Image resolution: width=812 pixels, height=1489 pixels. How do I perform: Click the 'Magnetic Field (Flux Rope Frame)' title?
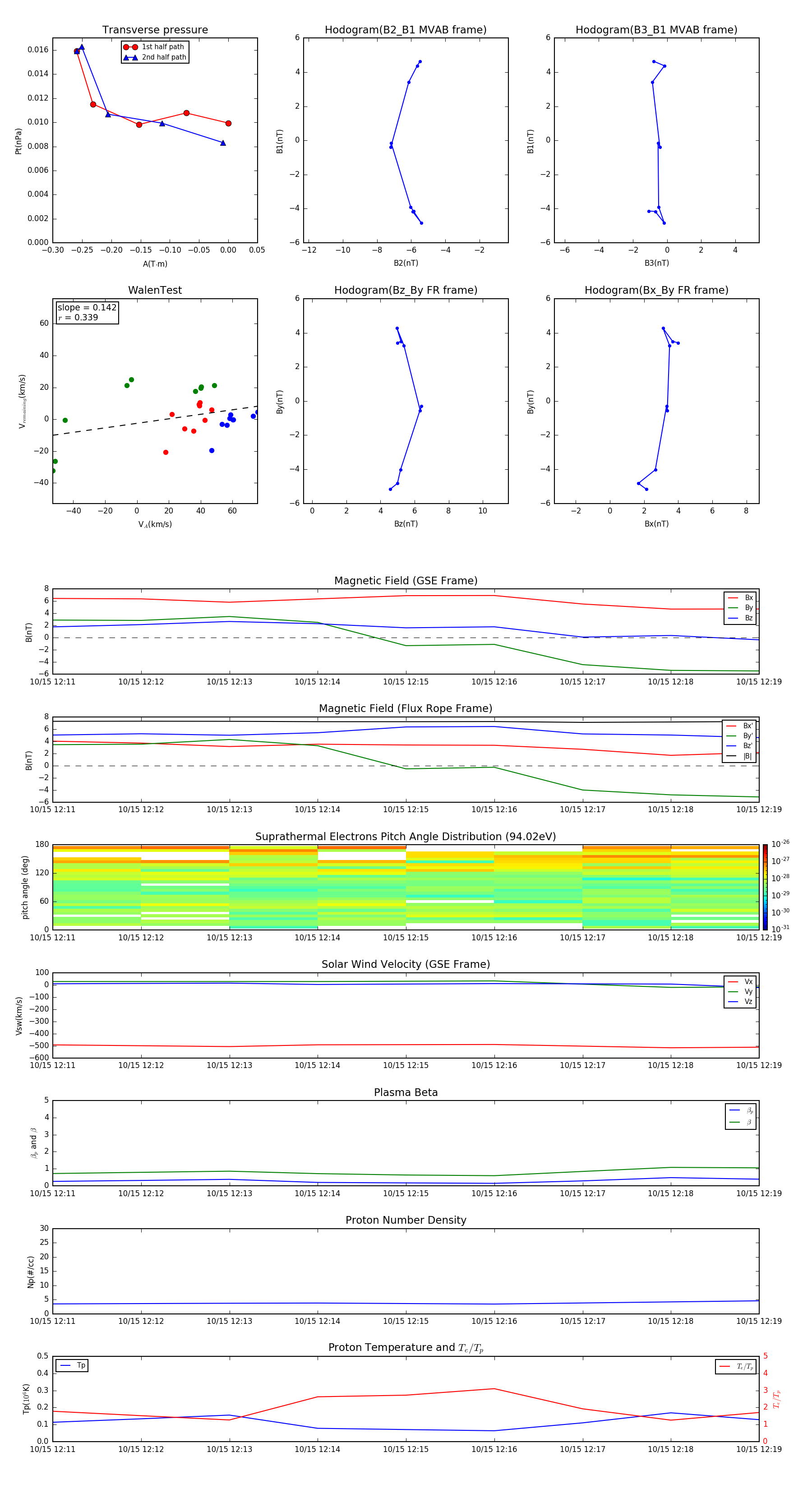(x=406, y=709)
